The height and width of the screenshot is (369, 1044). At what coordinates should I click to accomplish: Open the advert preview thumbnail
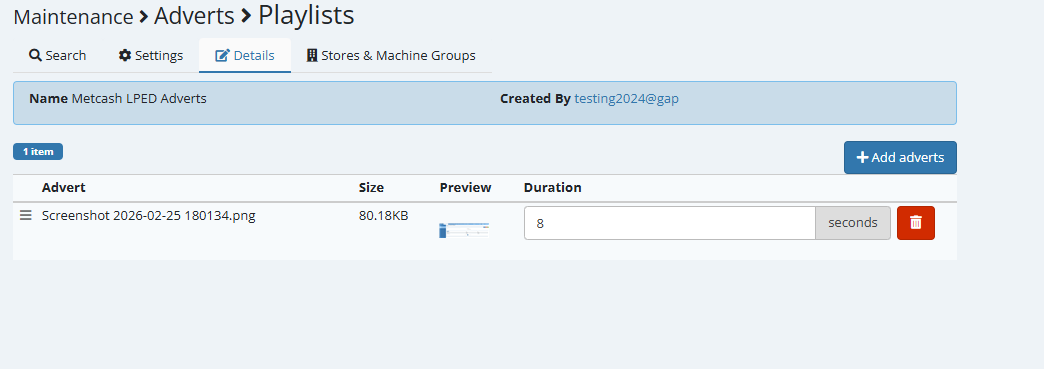click(464, 230)
